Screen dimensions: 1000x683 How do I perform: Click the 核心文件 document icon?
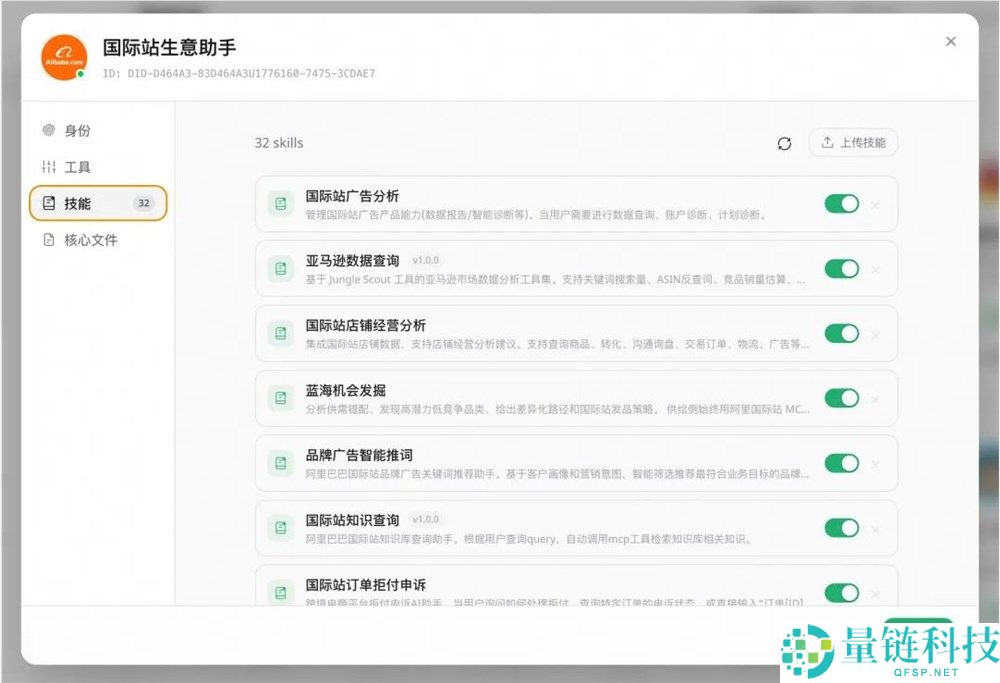point(48,239)
